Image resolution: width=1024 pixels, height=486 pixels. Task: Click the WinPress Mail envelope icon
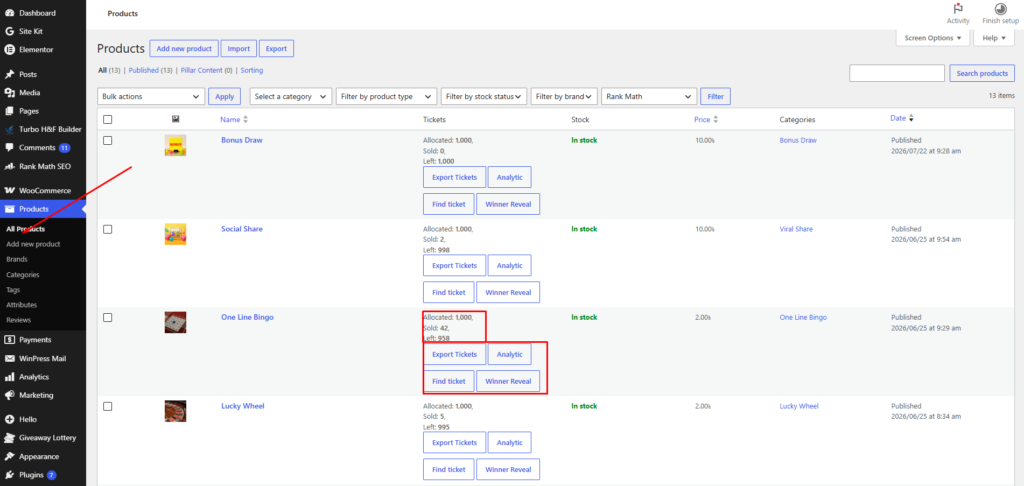pos(10,359)
